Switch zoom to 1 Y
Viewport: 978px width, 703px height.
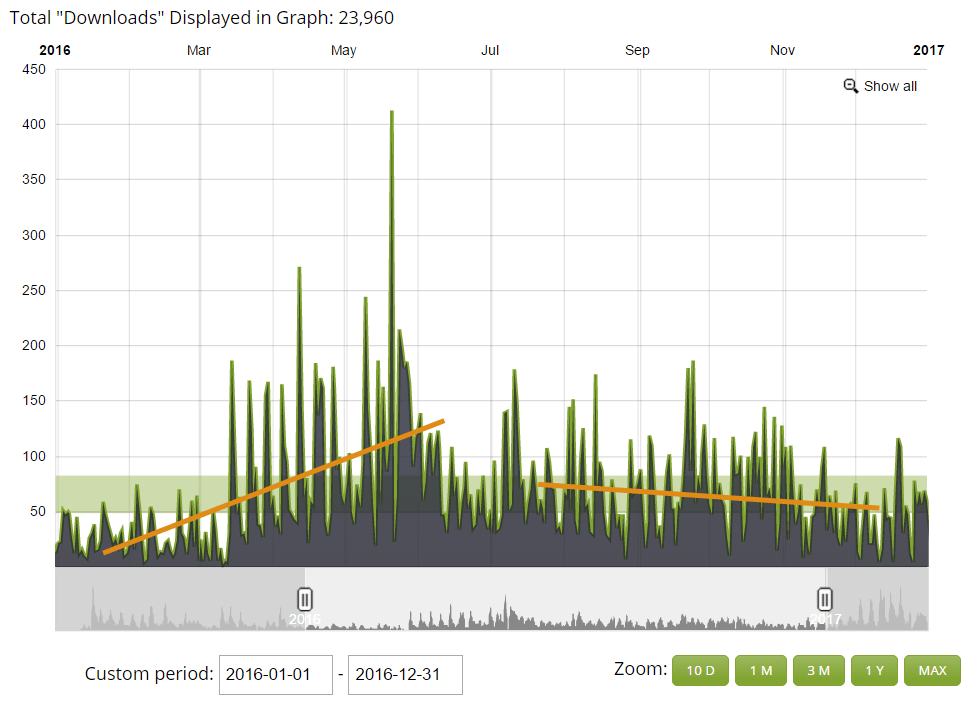point(874,670)
